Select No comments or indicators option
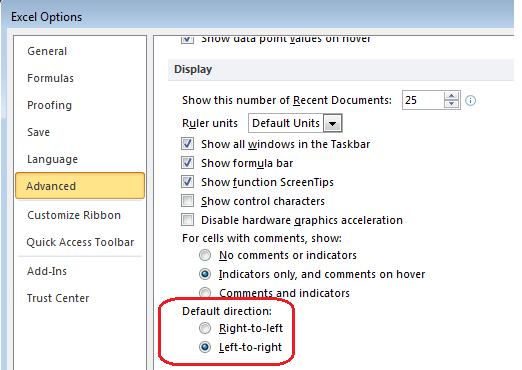The height and width of the screenshot is (370, 522). click(x=205, y=255)
